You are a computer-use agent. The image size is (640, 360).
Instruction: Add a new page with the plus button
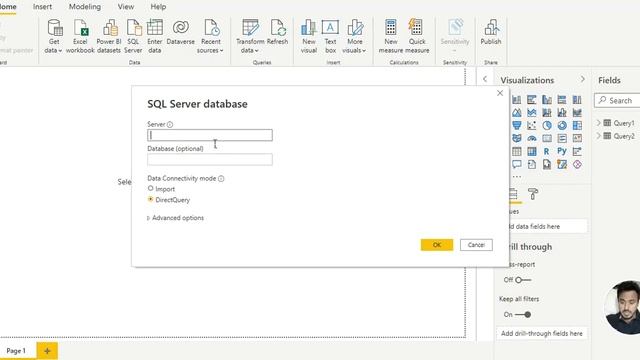47,351
